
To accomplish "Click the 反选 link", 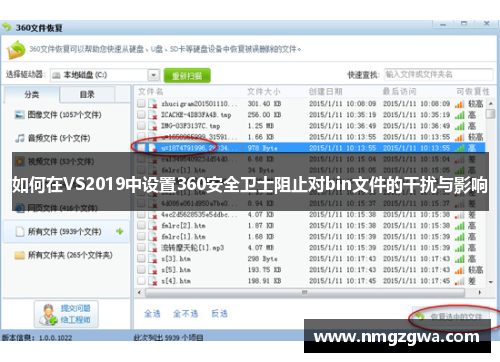I will click(220, 313).
